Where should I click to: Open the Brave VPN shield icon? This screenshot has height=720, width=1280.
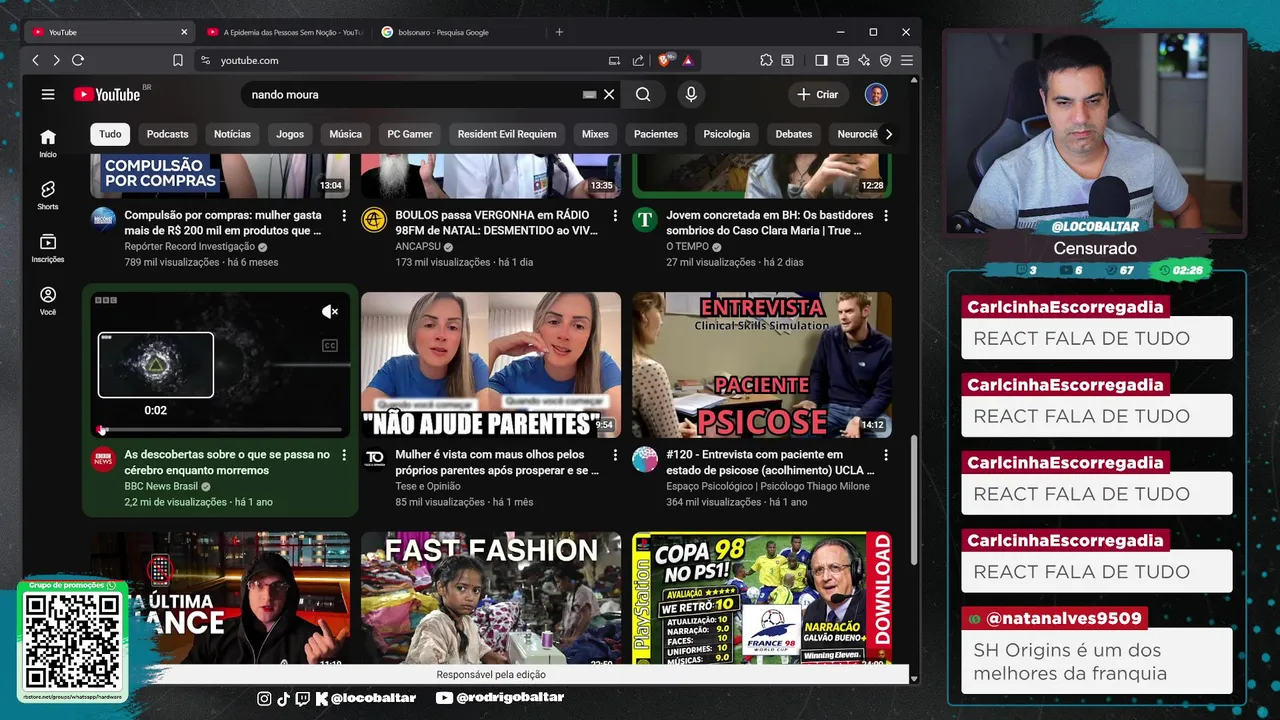pos(885,60)
